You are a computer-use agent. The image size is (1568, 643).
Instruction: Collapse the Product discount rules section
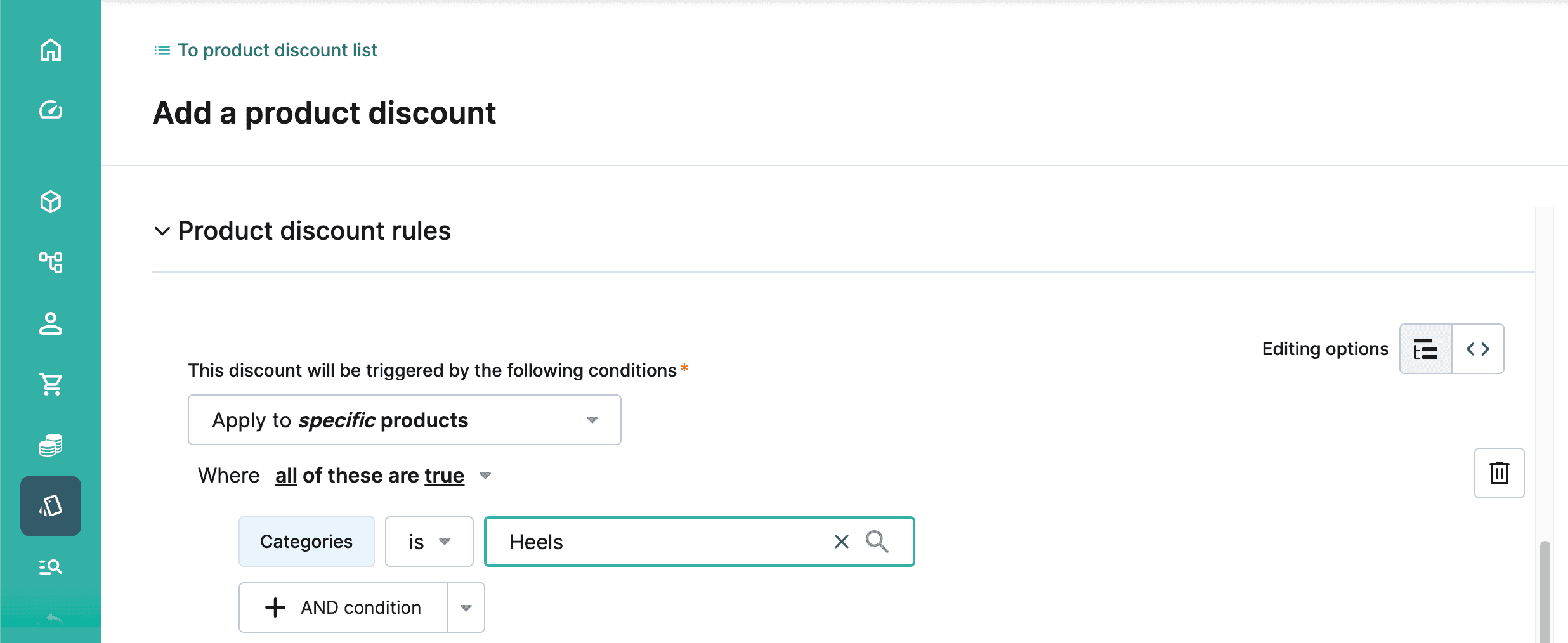pyautogui.click(x=162, y=231)
